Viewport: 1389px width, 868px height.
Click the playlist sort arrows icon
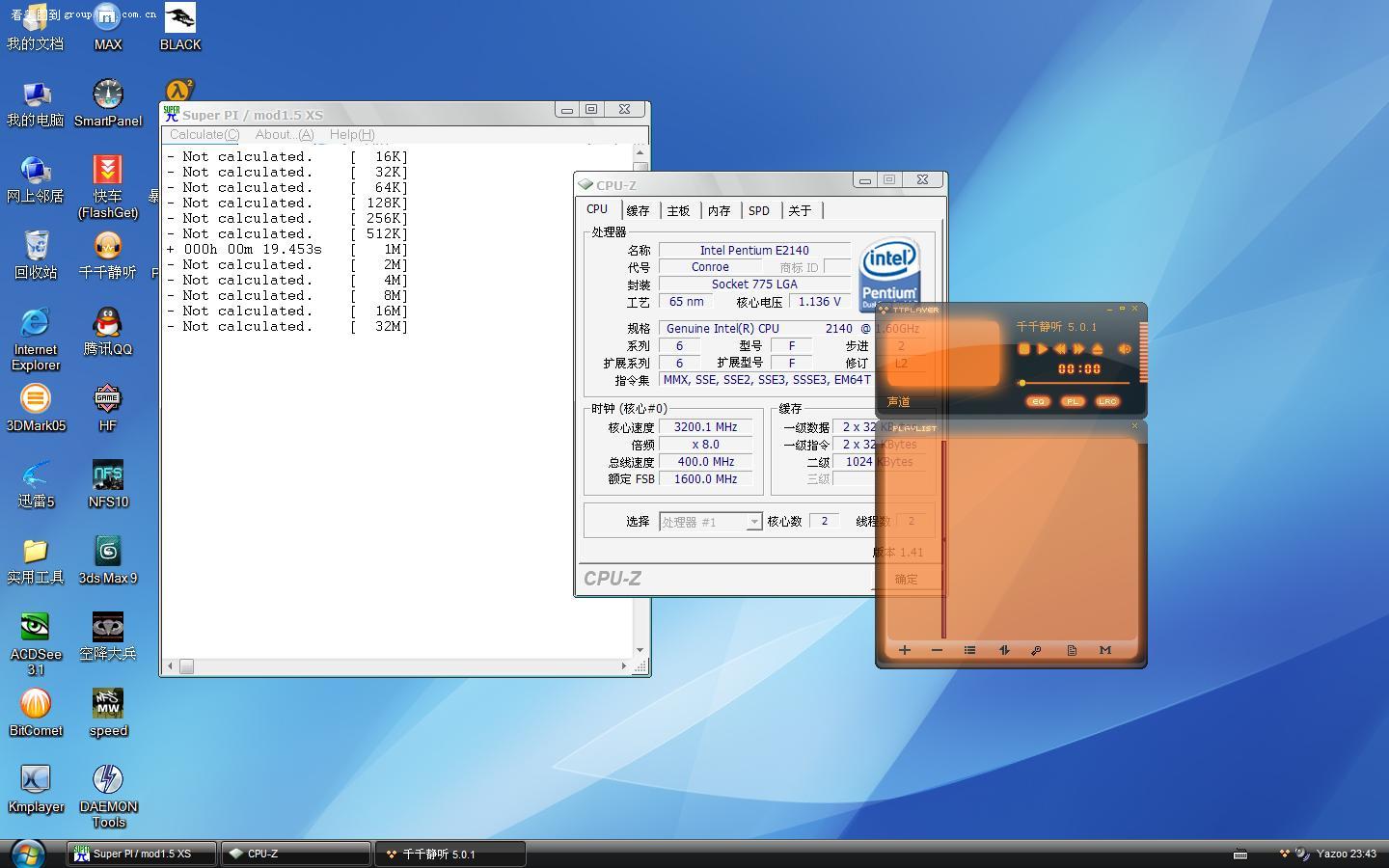tap(1004, 650)
